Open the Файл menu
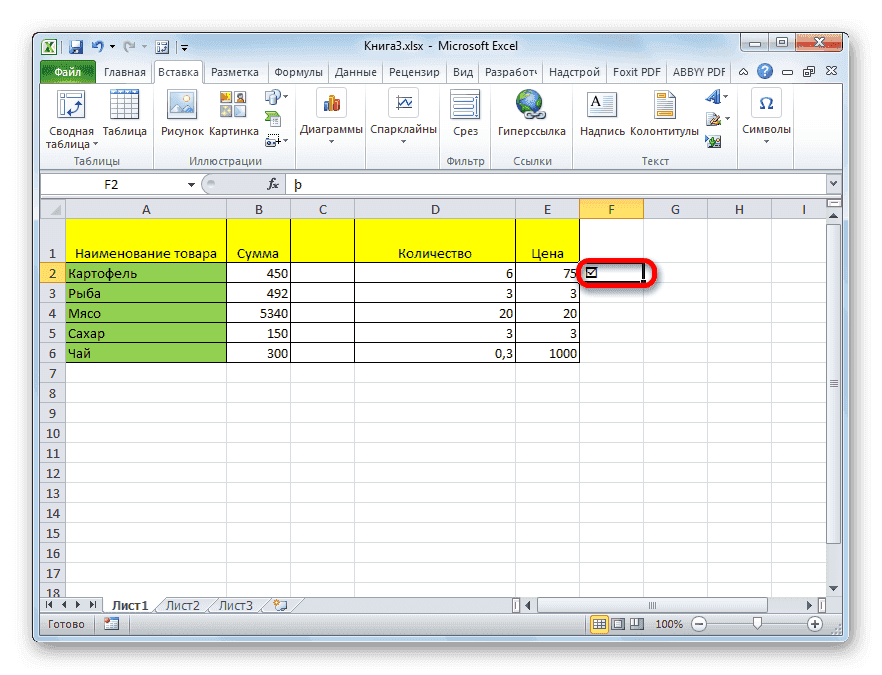Viewport: 882px width, 675px height. point(67,71)
